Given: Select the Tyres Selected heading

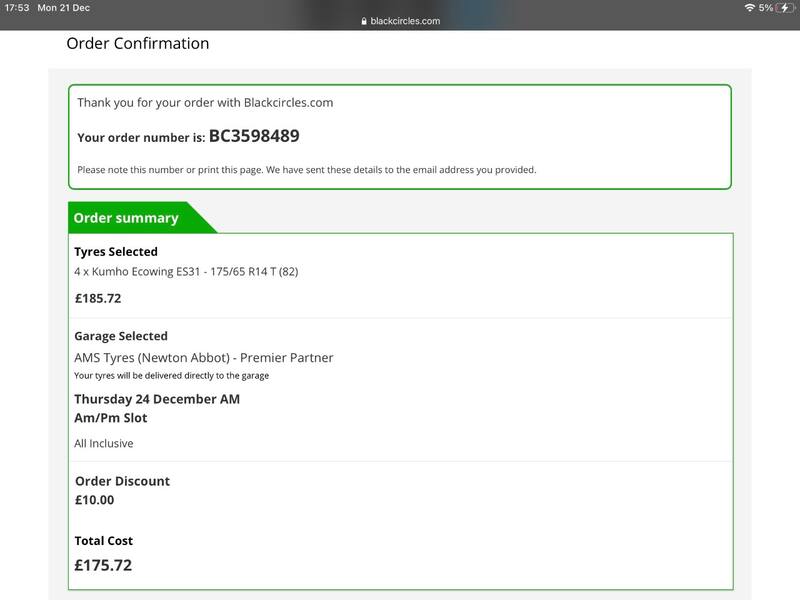Looking at the screenshot, I should [116, 252].
